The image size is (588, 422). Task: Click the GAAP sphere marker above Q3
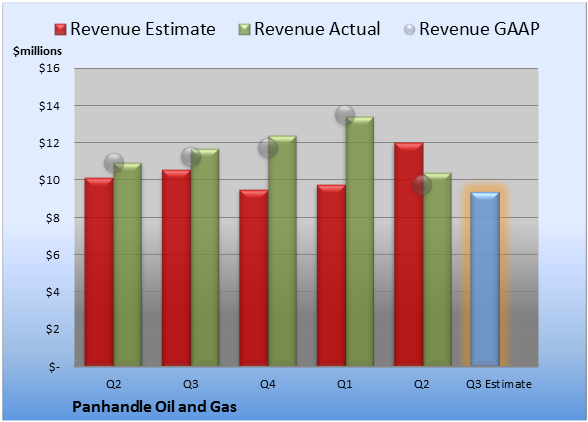[191, 157]
